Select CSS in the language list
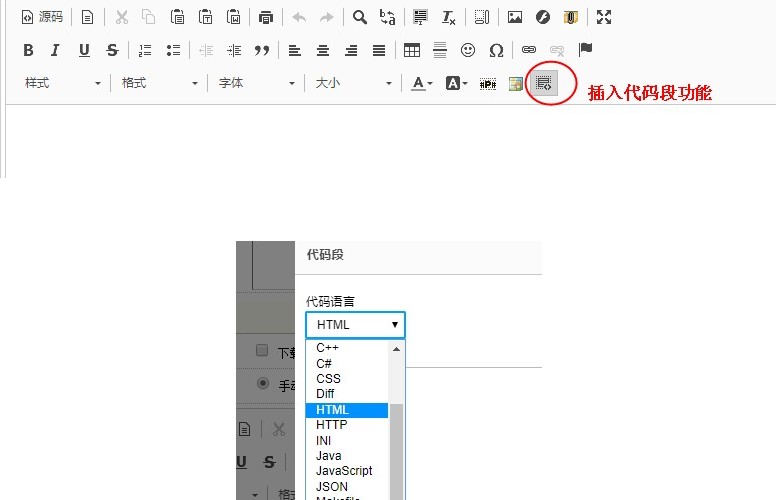 tap(328, 379)
